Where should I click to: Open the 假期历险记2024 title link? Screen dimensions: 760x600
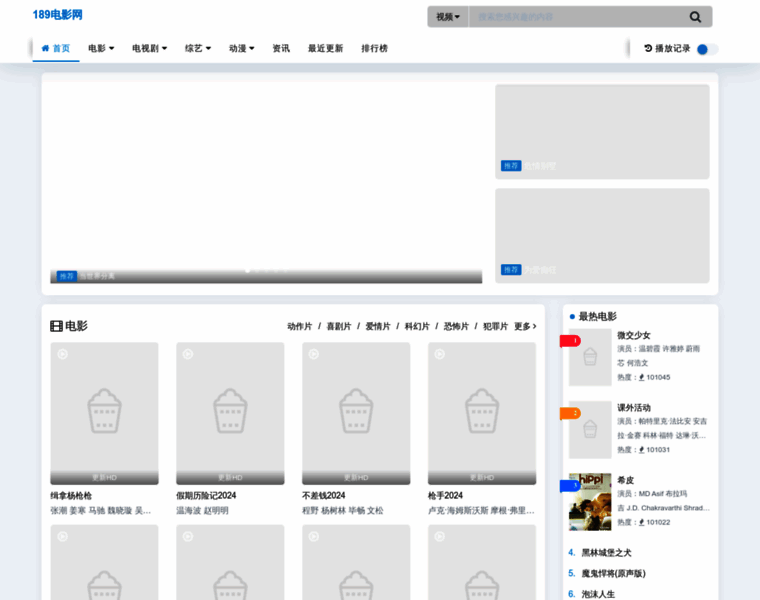coord(206,495)
